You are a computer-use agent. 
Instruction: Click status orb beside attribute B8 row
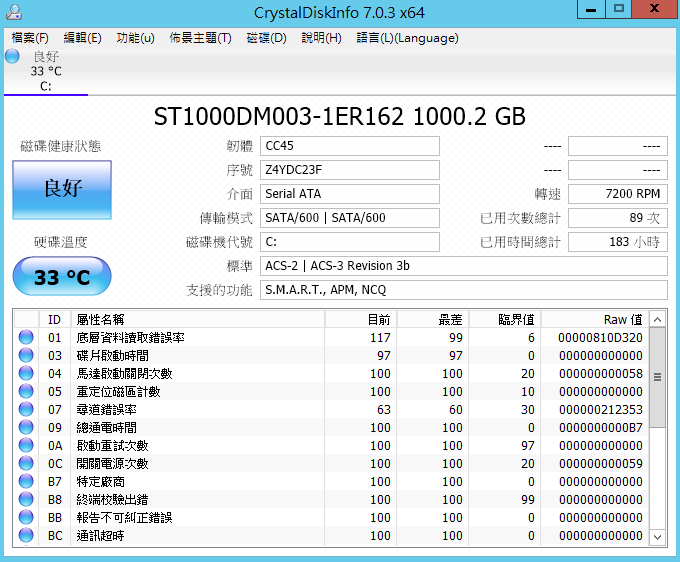coord(26,500)
